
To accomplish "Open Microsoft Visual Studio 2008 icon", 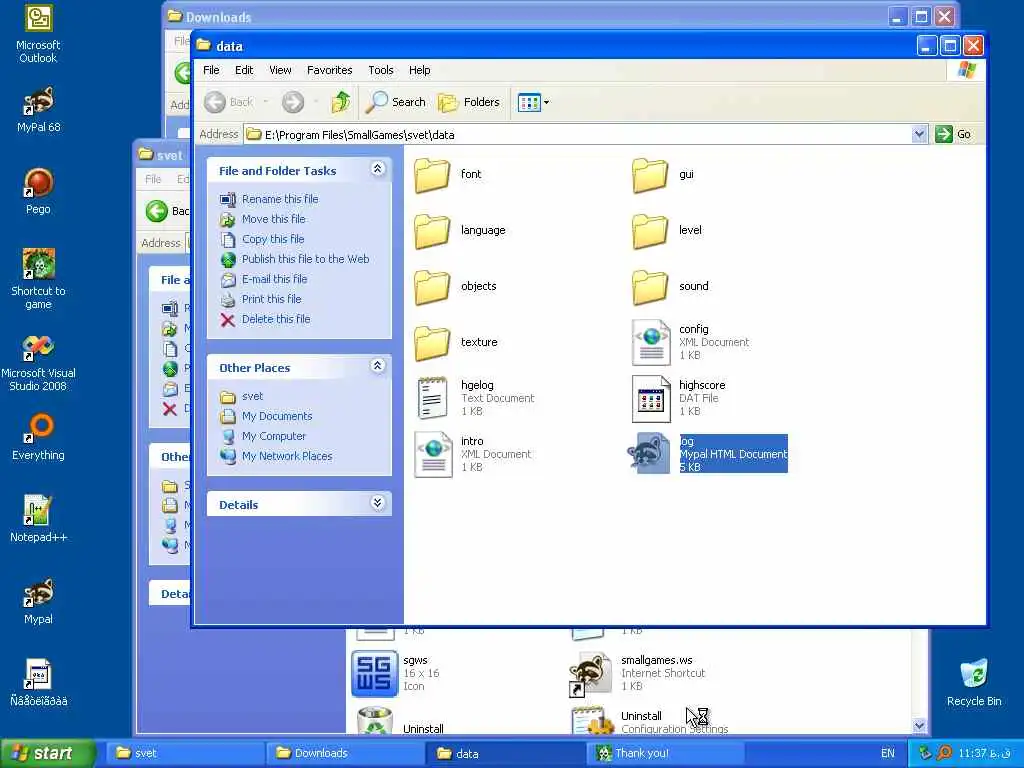I will 38,362.
